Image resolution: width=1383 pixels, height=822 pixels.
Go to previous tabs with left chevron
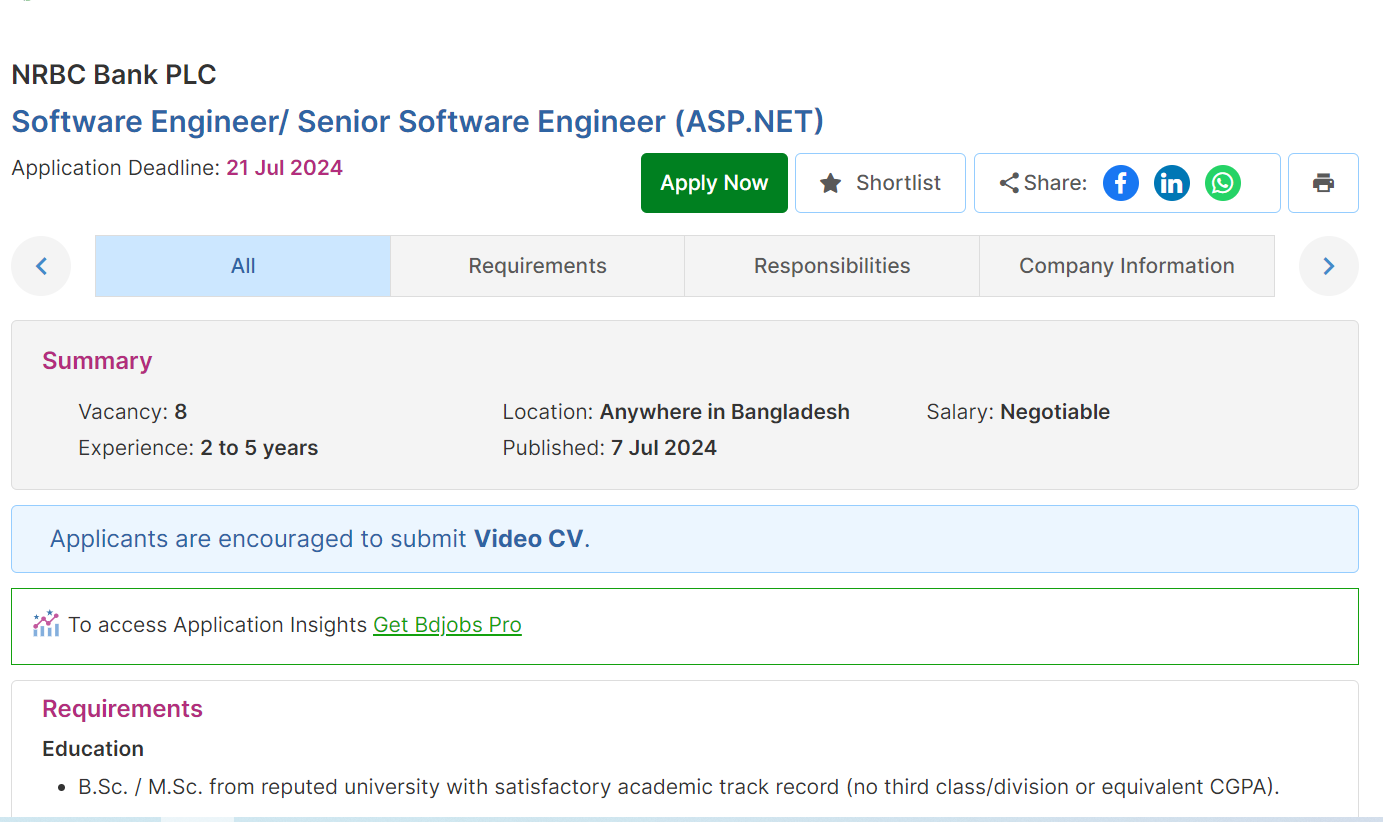[41, 266]
